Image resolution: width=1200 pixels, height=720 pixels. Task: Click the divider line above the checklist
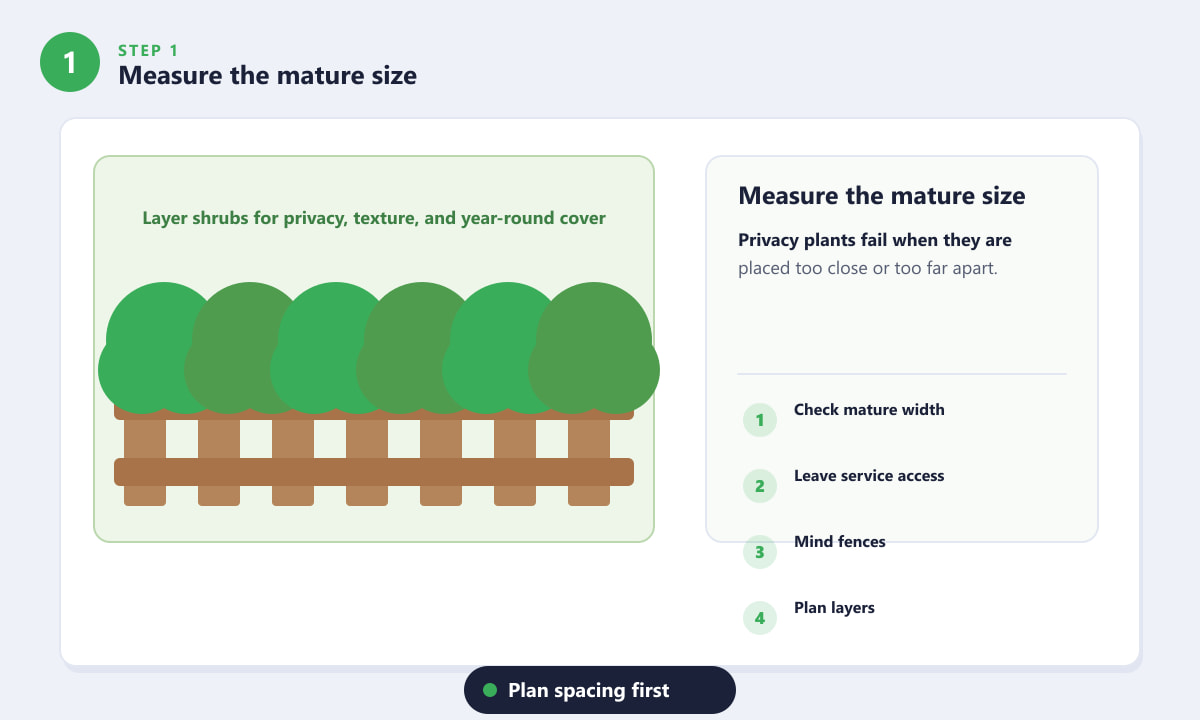click(x=902, y=374)
